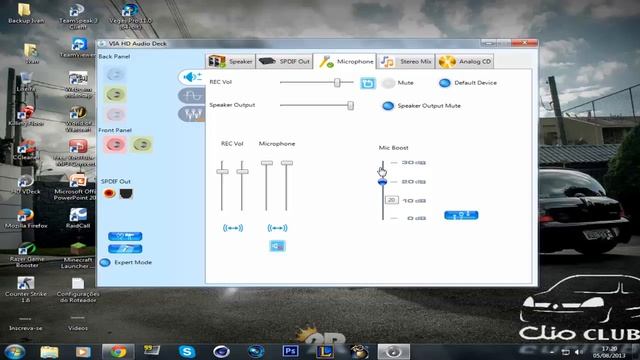Toggle Speaker Output Mute
Image resolution: width=640 pixels, height=360 pixels.
pos(388,106)
